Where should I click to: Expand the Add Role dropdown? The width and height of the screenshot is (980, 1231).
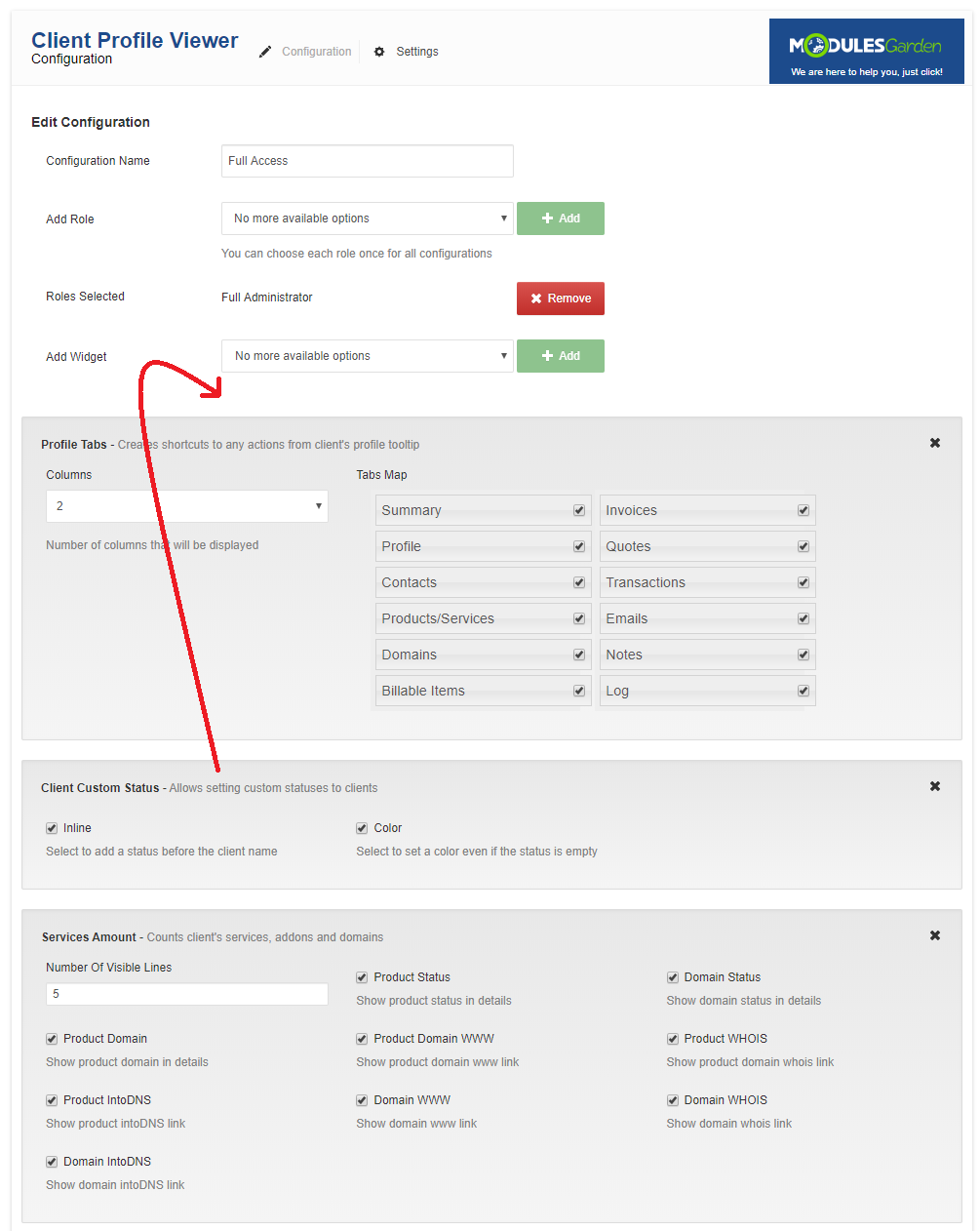(368, 218)
